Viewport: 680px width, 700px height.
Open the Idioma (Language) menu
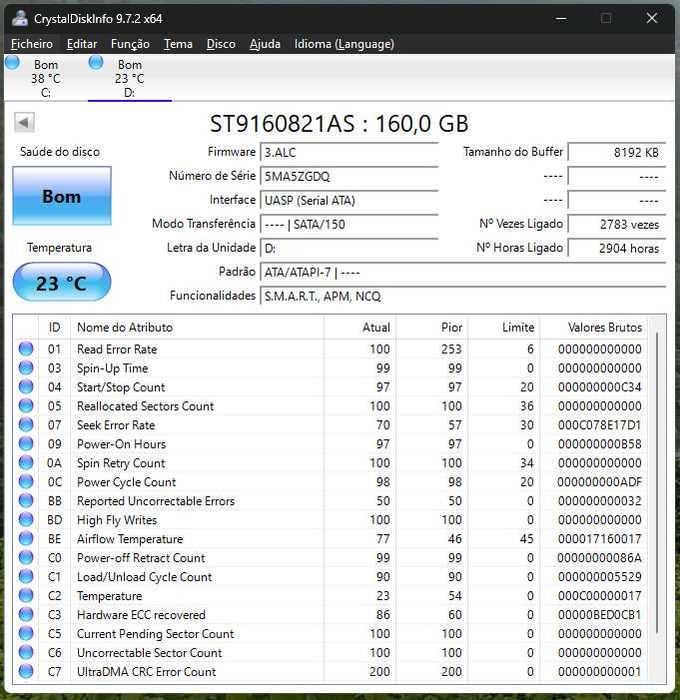tap(344, 44)
